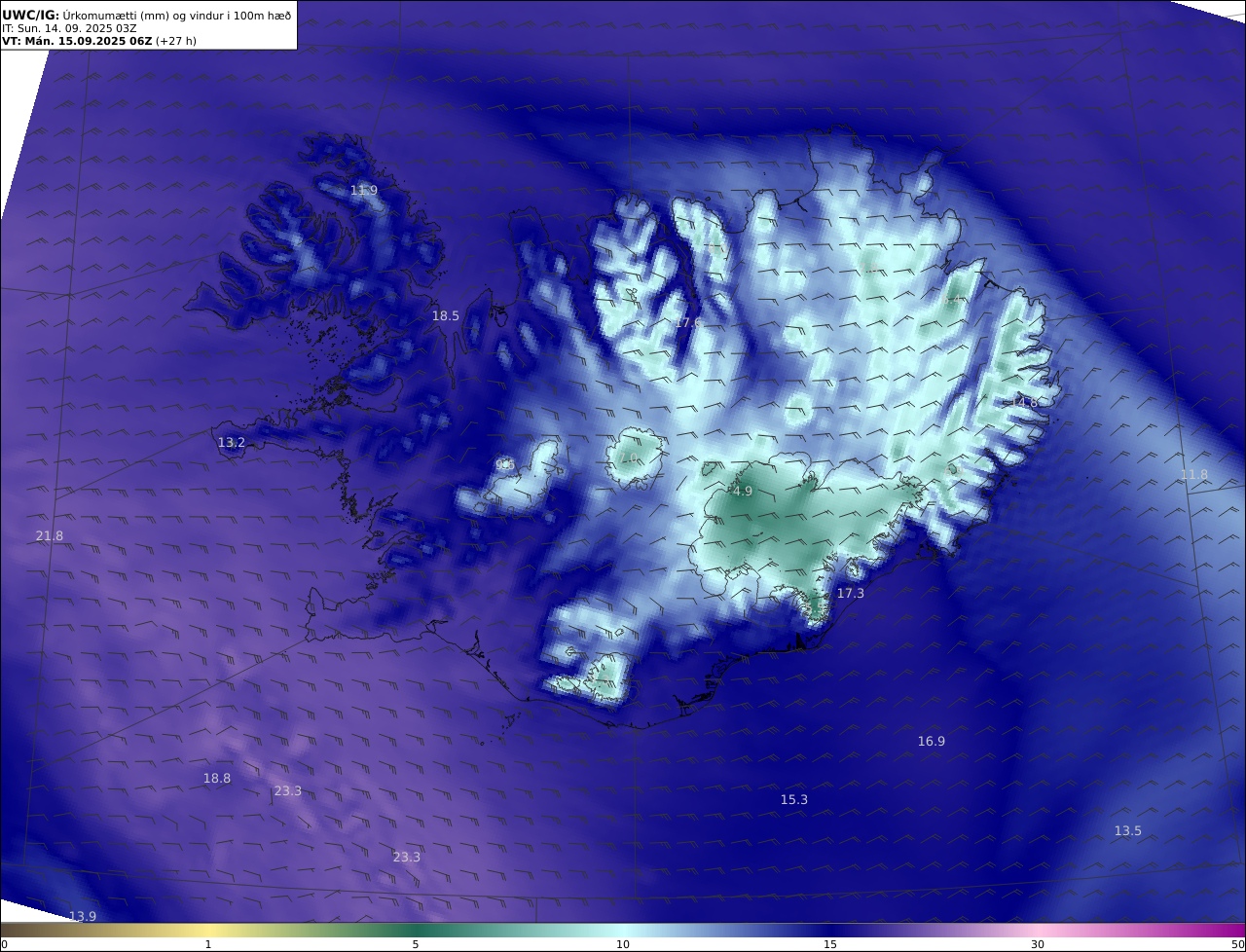Click the 17.3 value label on the southeast coast
This screenshot has width=1246, height=952.
click(851, 593)
